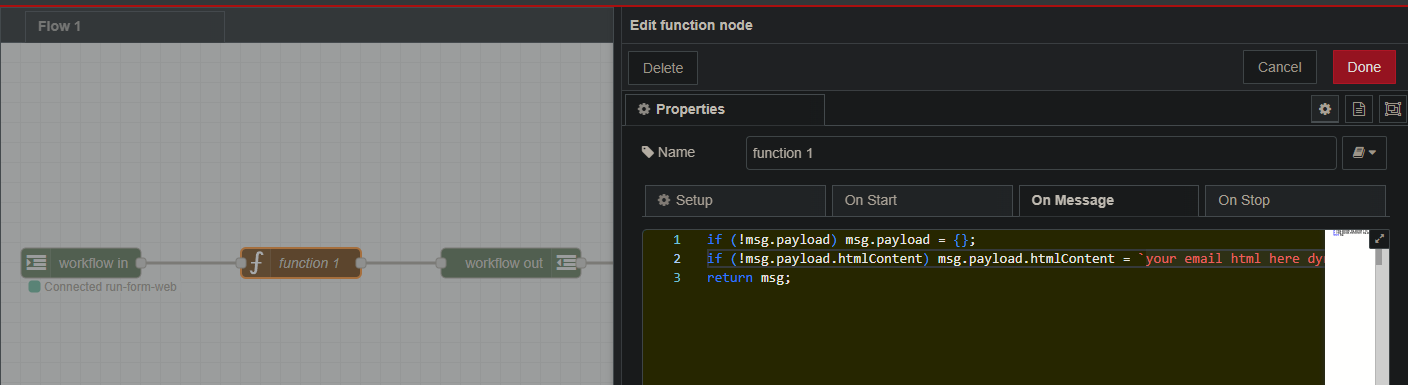
Task: Click the 'Connected run-form-web' status text
Action: pos(111,287)
